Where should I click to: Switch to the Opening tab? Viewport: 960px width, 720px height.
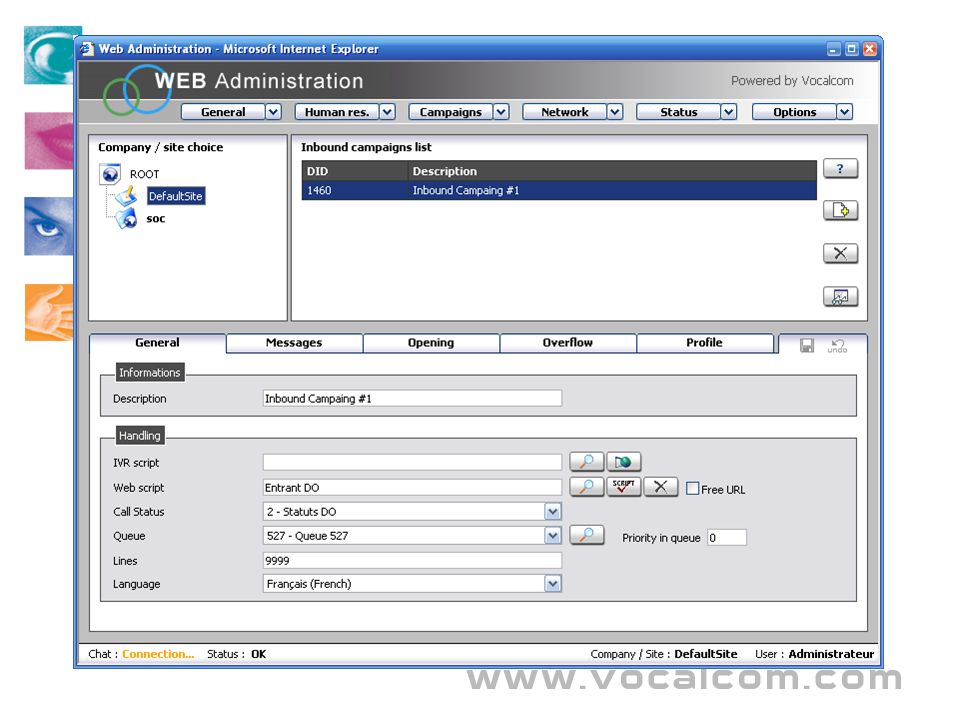coord(431,343)
